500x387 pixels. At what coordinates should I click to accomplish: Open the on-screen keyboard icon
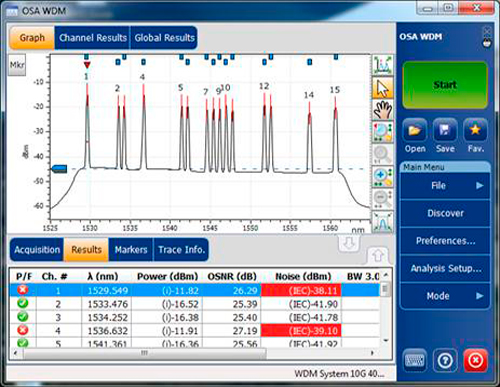coord(414,360)
